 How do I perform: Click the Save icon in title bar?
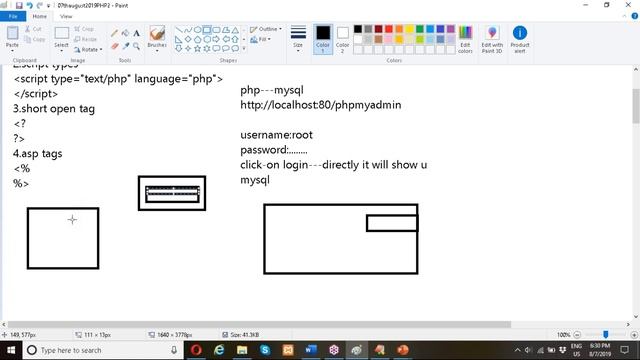pos(19,5)
